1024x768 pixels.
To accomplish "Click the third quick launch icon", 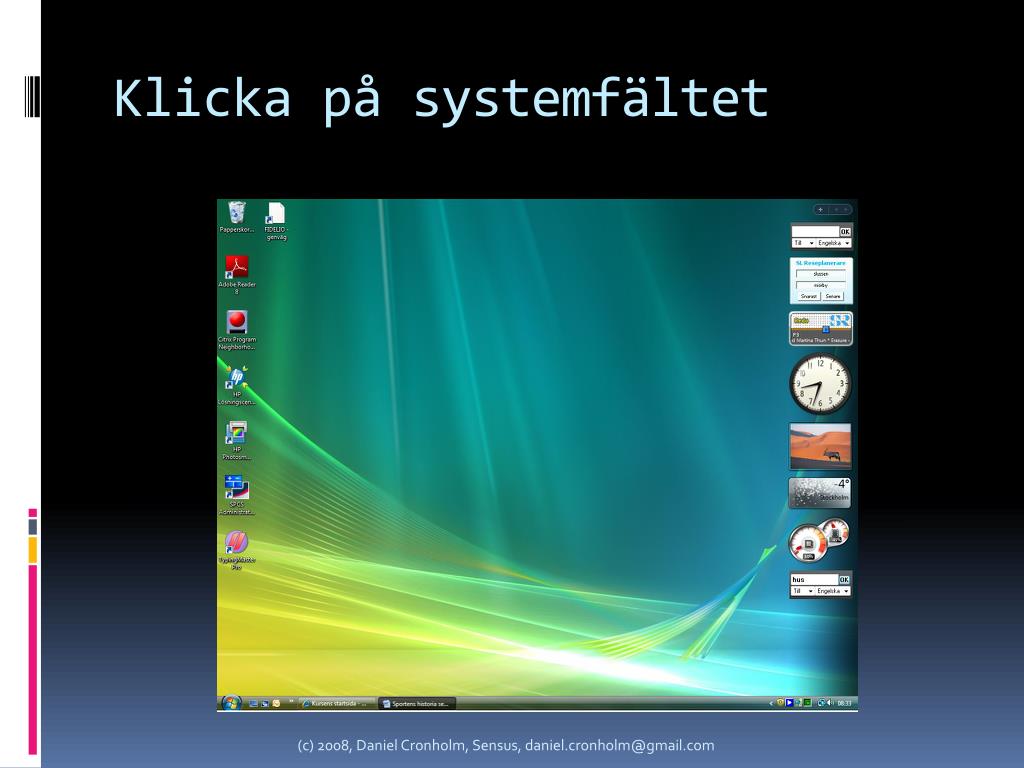I will (276, 703).
